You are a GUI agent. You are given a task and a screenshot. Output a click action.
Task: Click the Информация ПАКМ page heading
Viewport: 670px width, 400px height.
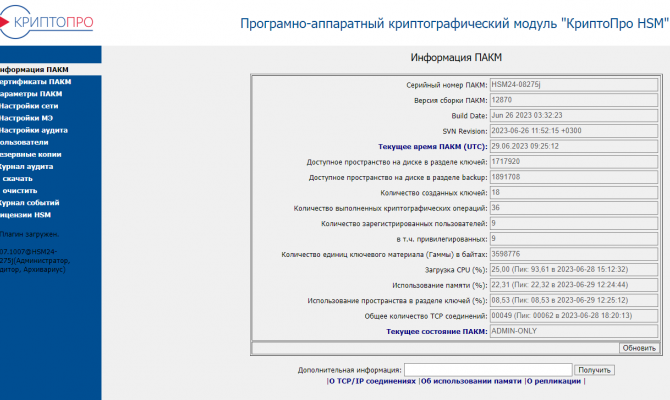pos(456,57)
